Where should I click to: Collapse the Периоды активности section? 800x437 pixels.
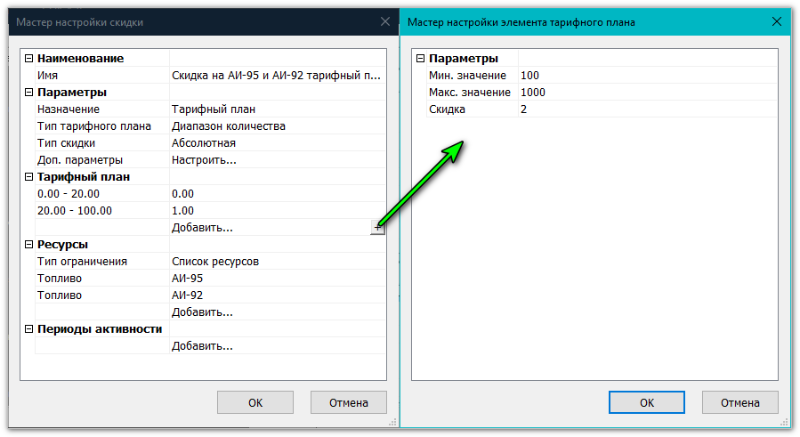point(29,329)
